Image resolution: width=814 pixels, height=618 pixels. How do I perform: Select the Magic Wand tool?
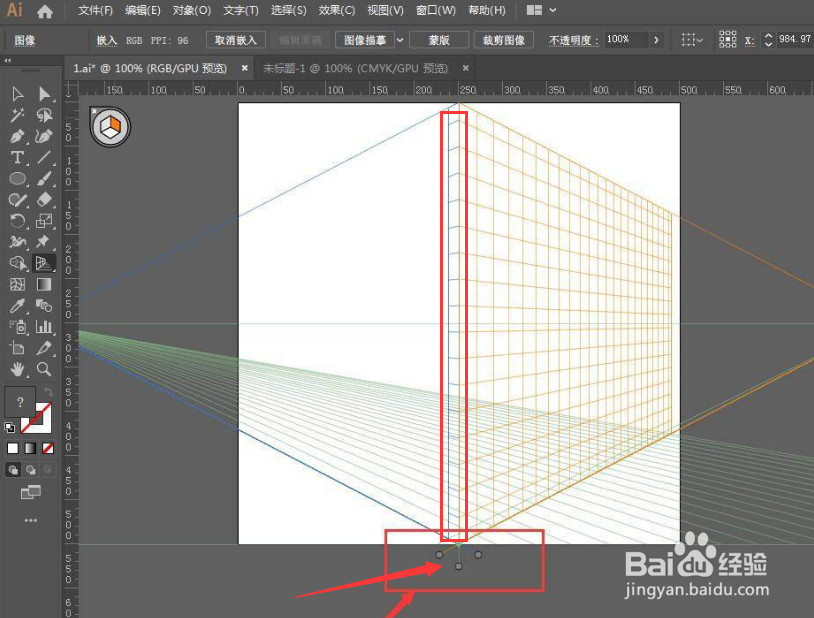17,115
